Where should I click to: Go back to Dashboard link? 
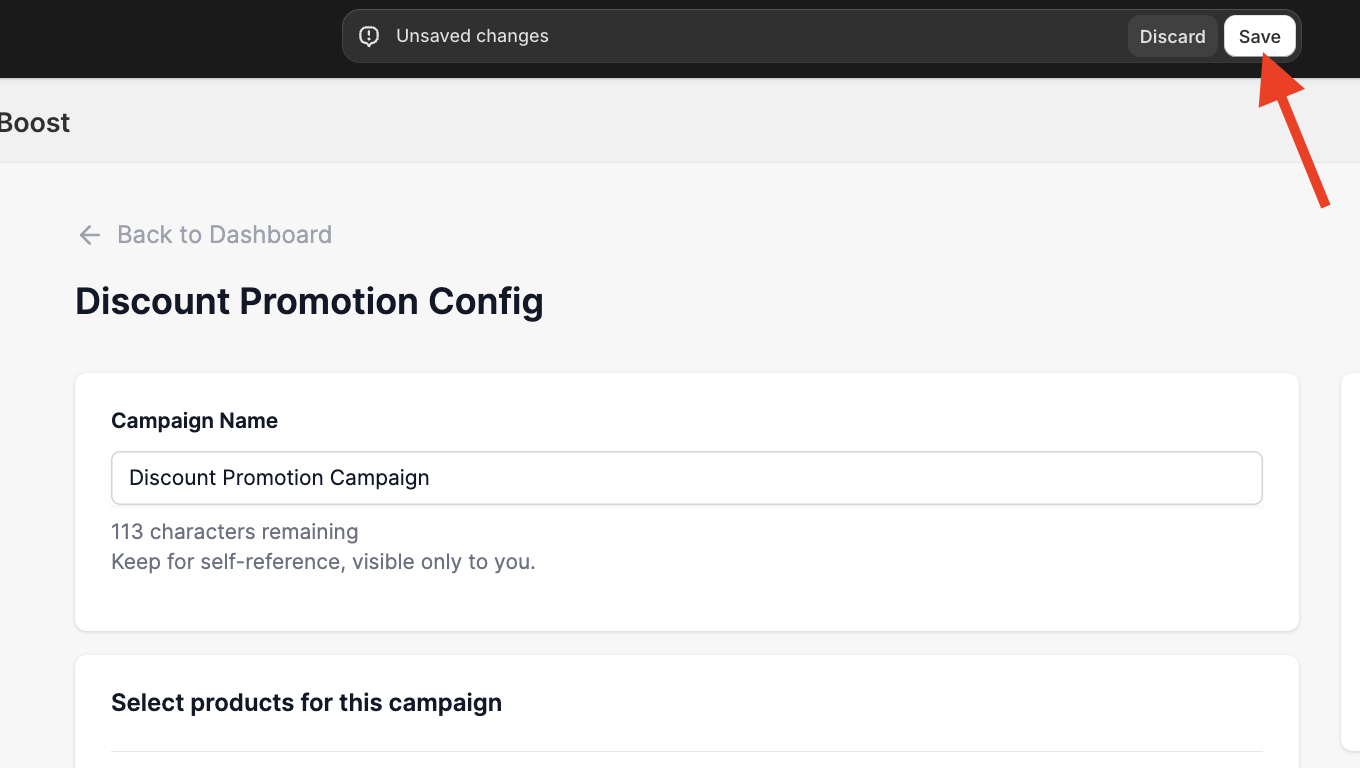(x=224, y=235)
